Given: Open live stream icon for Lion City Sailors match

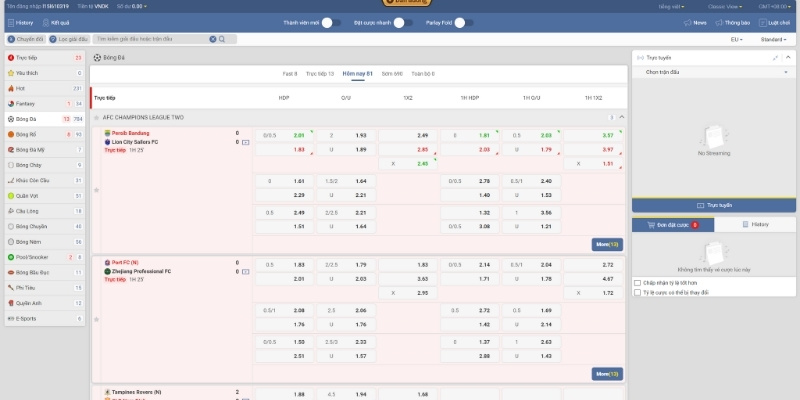Looking at the screenshot, I should click(x=245, y=142).
